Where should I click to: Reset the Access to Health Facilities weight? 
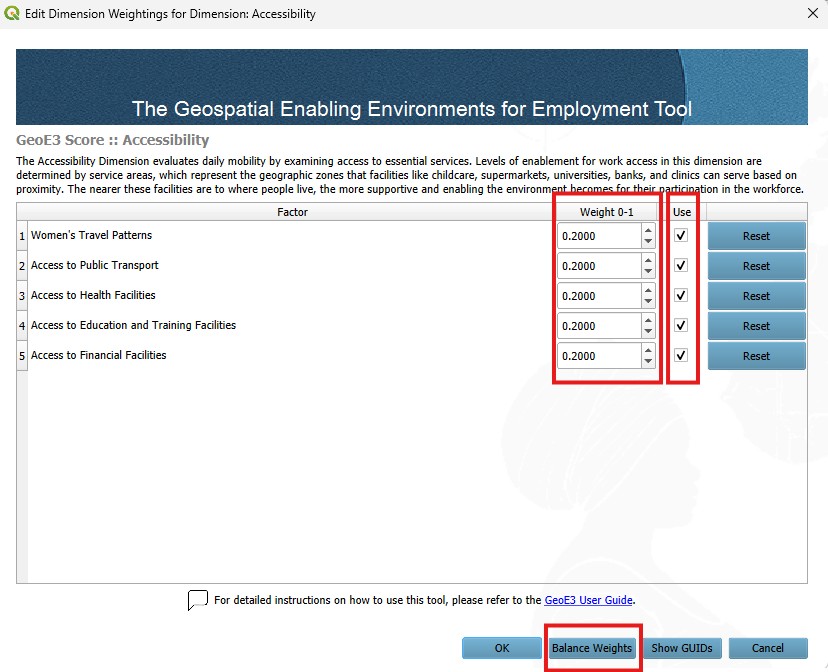pyautogui.click(x=756, y=296)
